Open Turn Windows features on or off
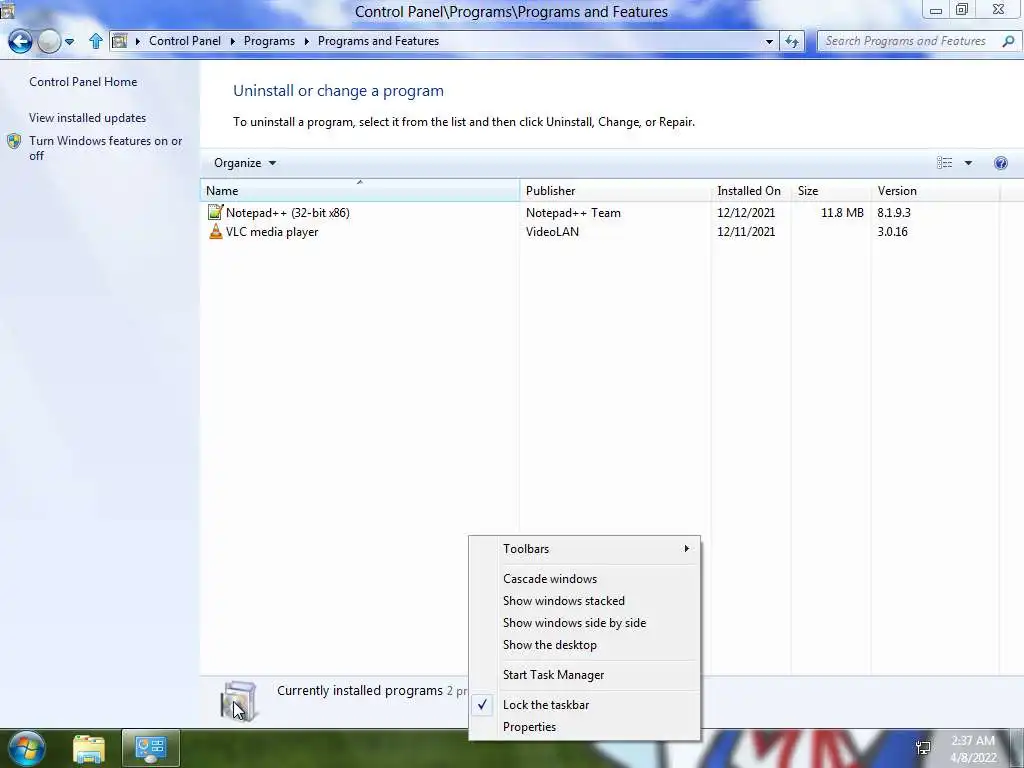This screenshot has width=1024, height=768. click(x=106, y=148)
